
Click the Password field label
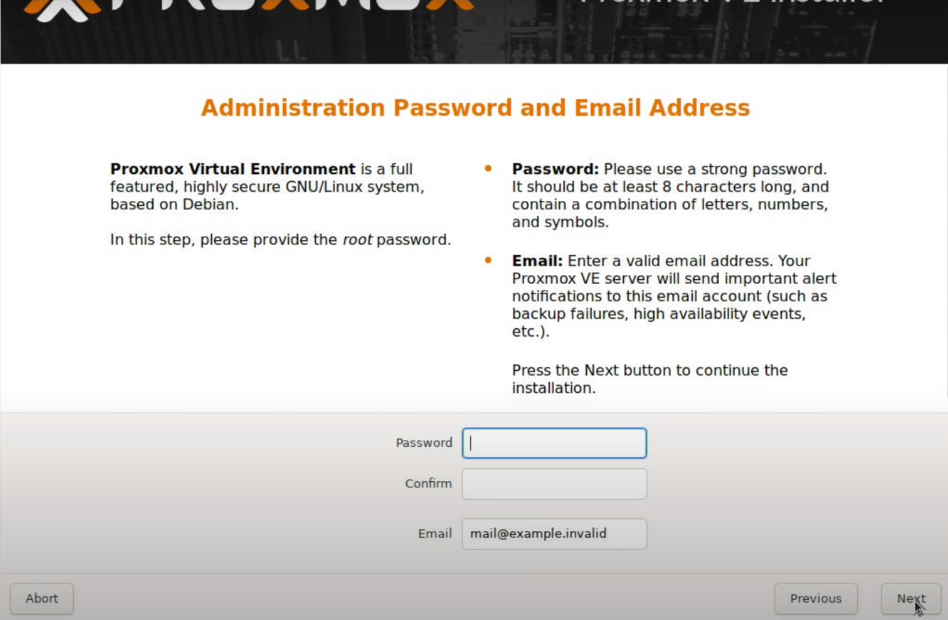(x=424, y=443)
